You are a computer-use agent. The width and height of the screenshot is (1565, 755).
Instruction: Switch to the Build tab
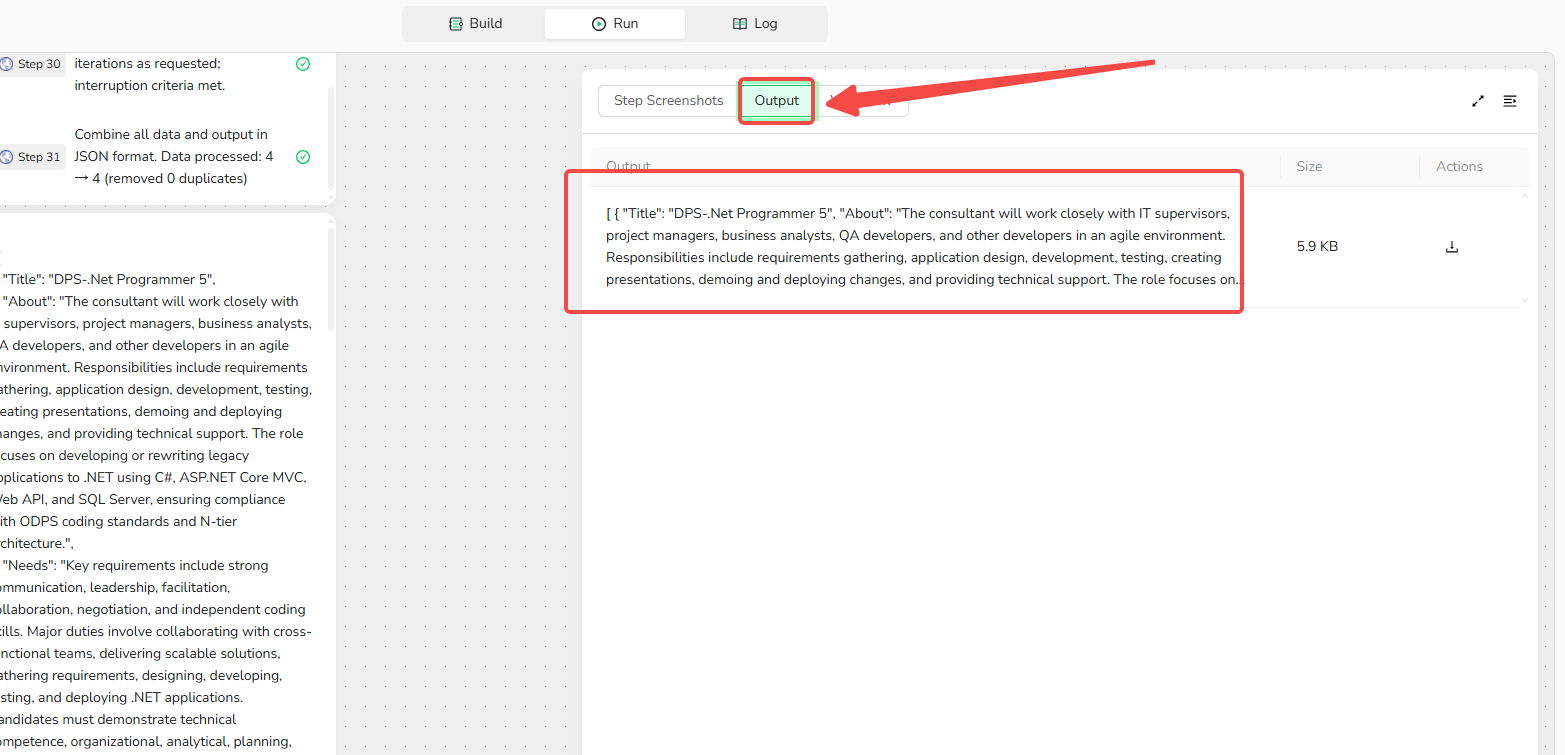tap(475, 24)
